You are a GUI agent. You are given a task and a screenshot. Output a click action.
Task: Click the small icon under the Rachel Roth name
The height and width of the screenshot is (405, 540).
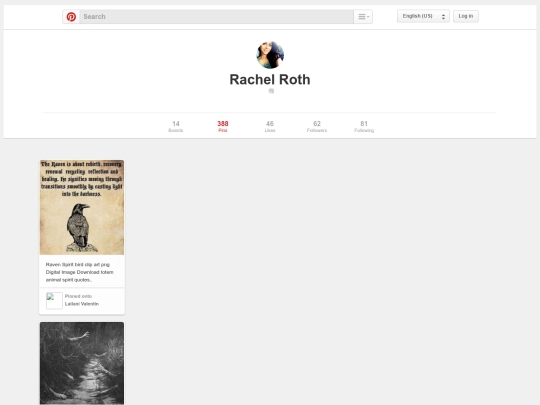pyautogui.click(x=271, y=91)
